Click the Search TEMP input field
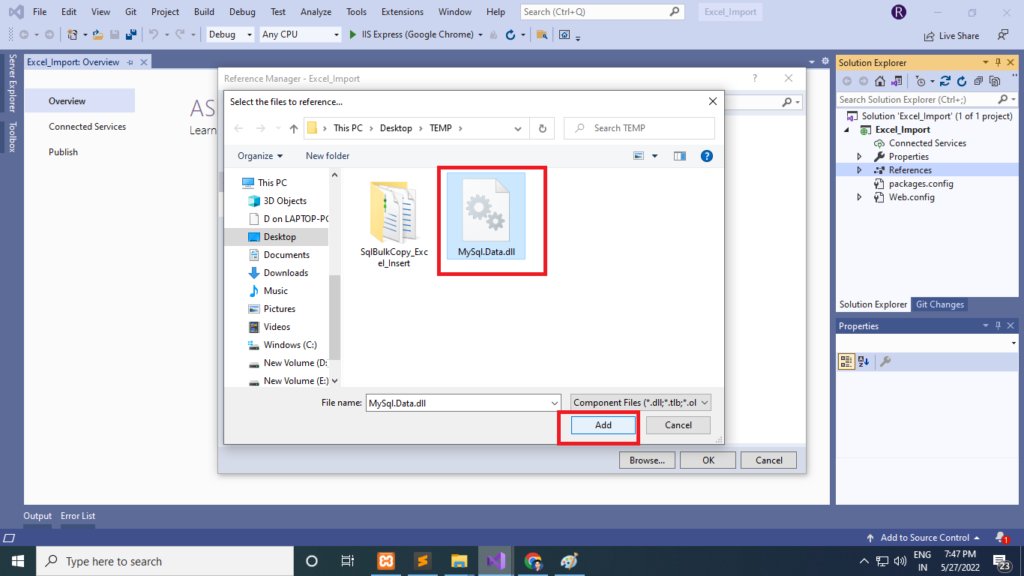 [639, 129]
